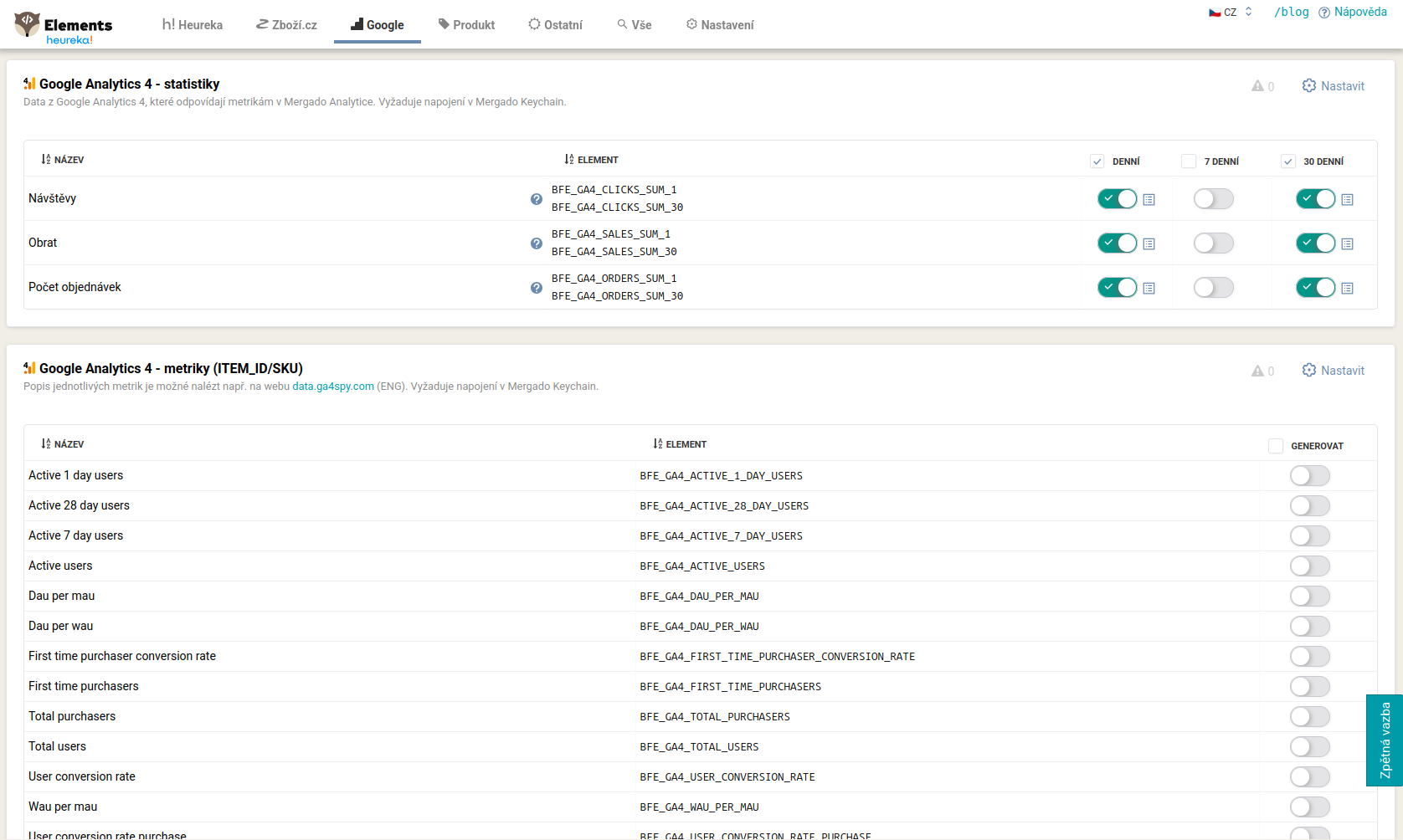1403x840 pixels.
Task: Open the CZ language selector
Action: (1231, 13)
